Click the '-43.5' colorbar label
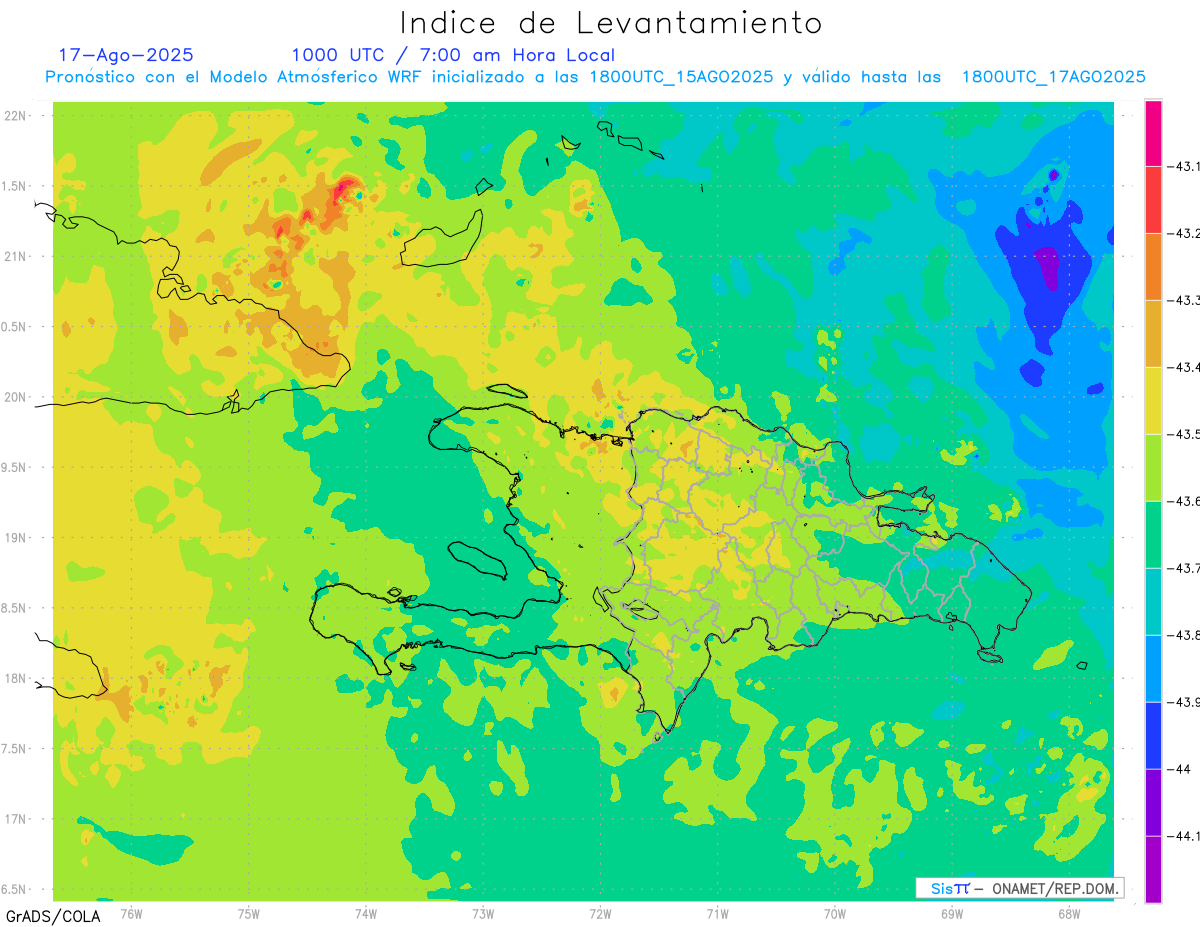The width and height of the screenshot is (1200, 927). pos(1185,434)
